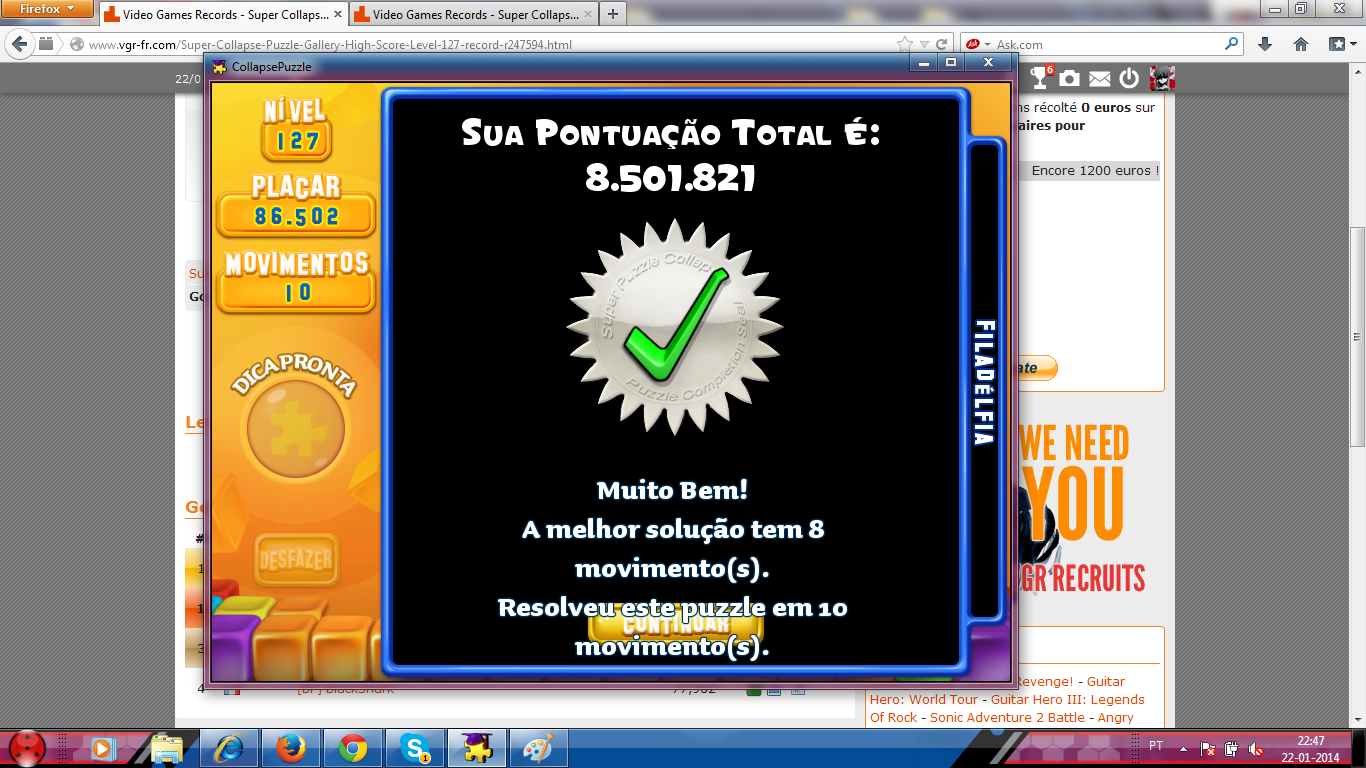Open a new browser tab
1366x768 pixels.
click(x=613, y=14)
